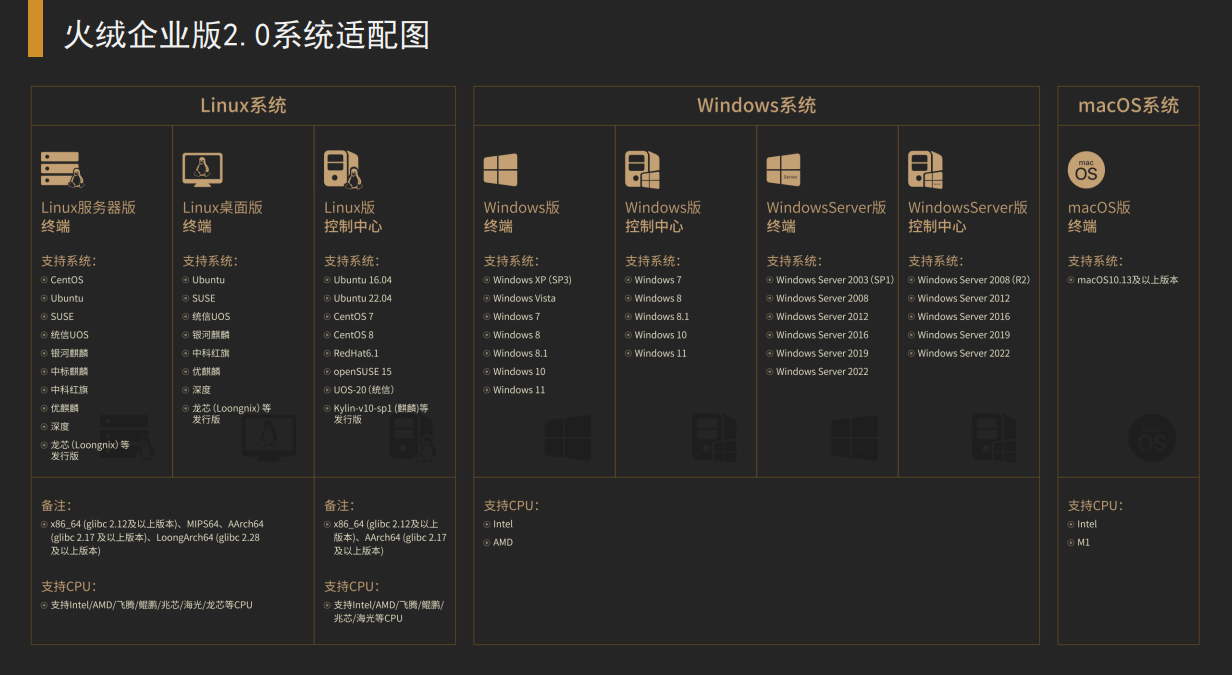1232x675 pixels.
Task: Select the UOS-20 (统信) entry
Action: tap(364, 390)
